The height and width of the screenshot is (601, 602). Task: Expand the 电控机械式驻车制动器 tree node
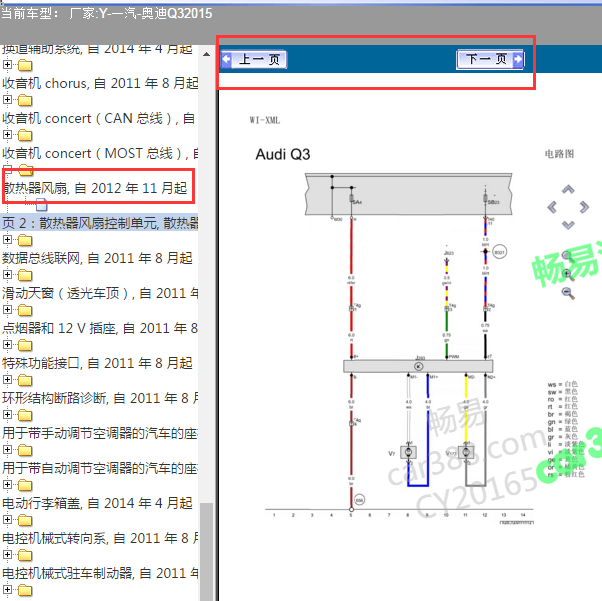click(x=7, y=555)
